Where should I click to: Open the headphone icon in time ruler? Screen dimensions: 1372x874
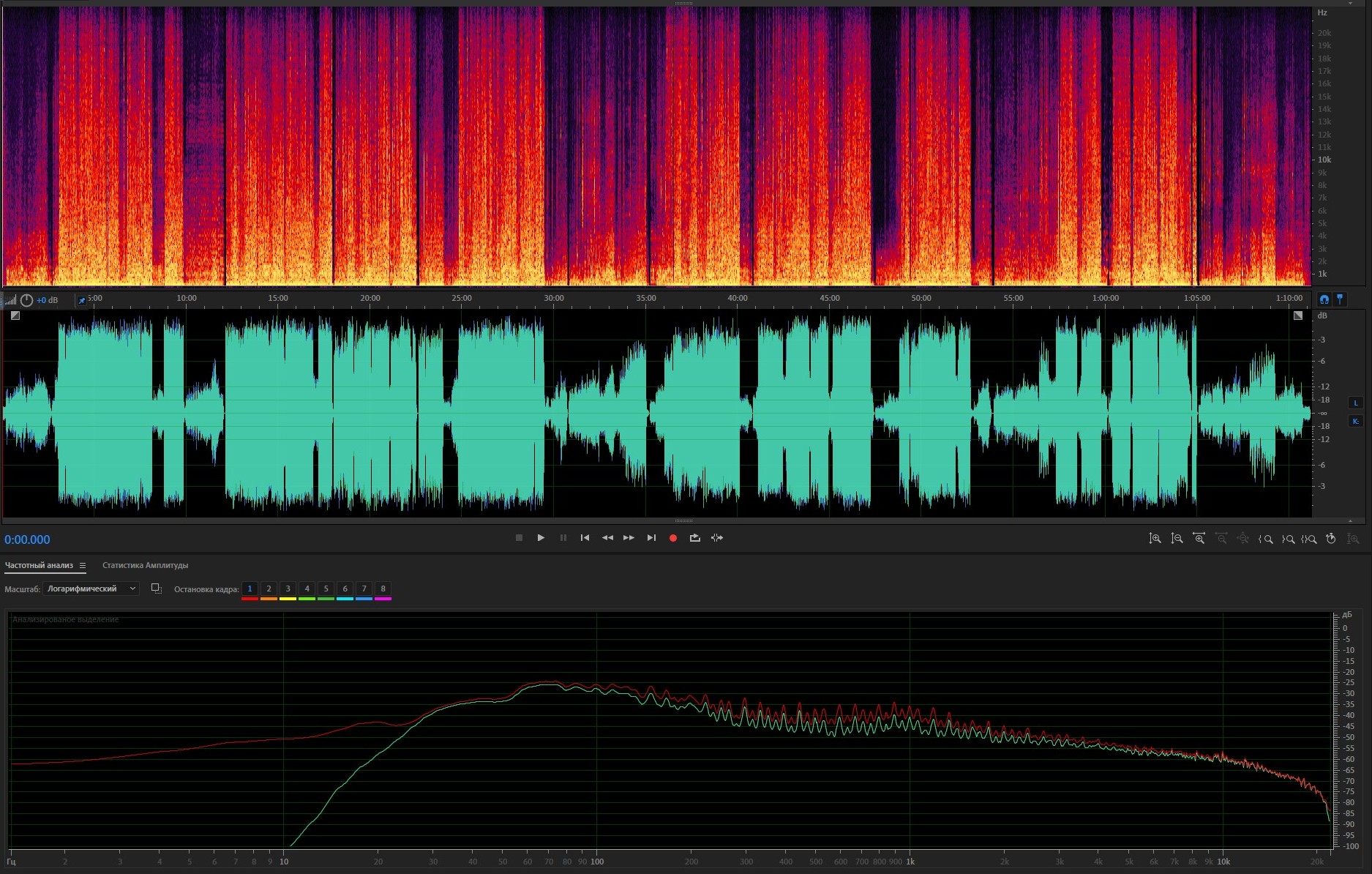pos(1324,299)
